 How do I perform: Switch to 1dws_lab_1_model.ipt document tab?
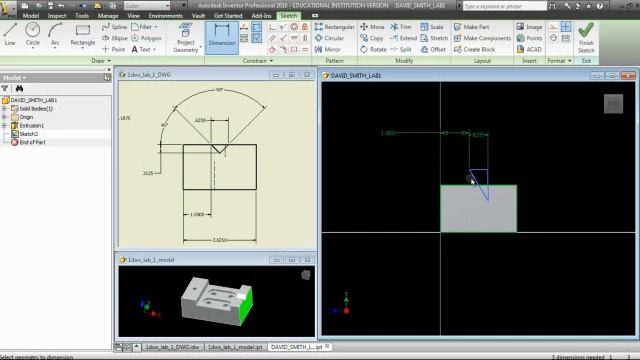click(x=235, y=347)
